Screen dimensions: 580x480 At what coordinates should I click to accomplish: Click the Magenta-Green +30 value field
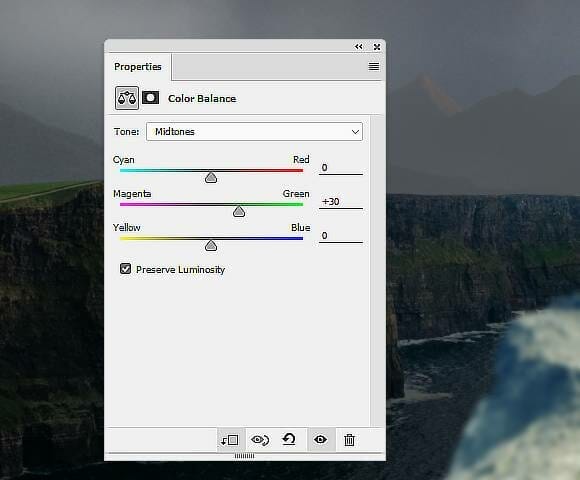(x=341, y=202)
